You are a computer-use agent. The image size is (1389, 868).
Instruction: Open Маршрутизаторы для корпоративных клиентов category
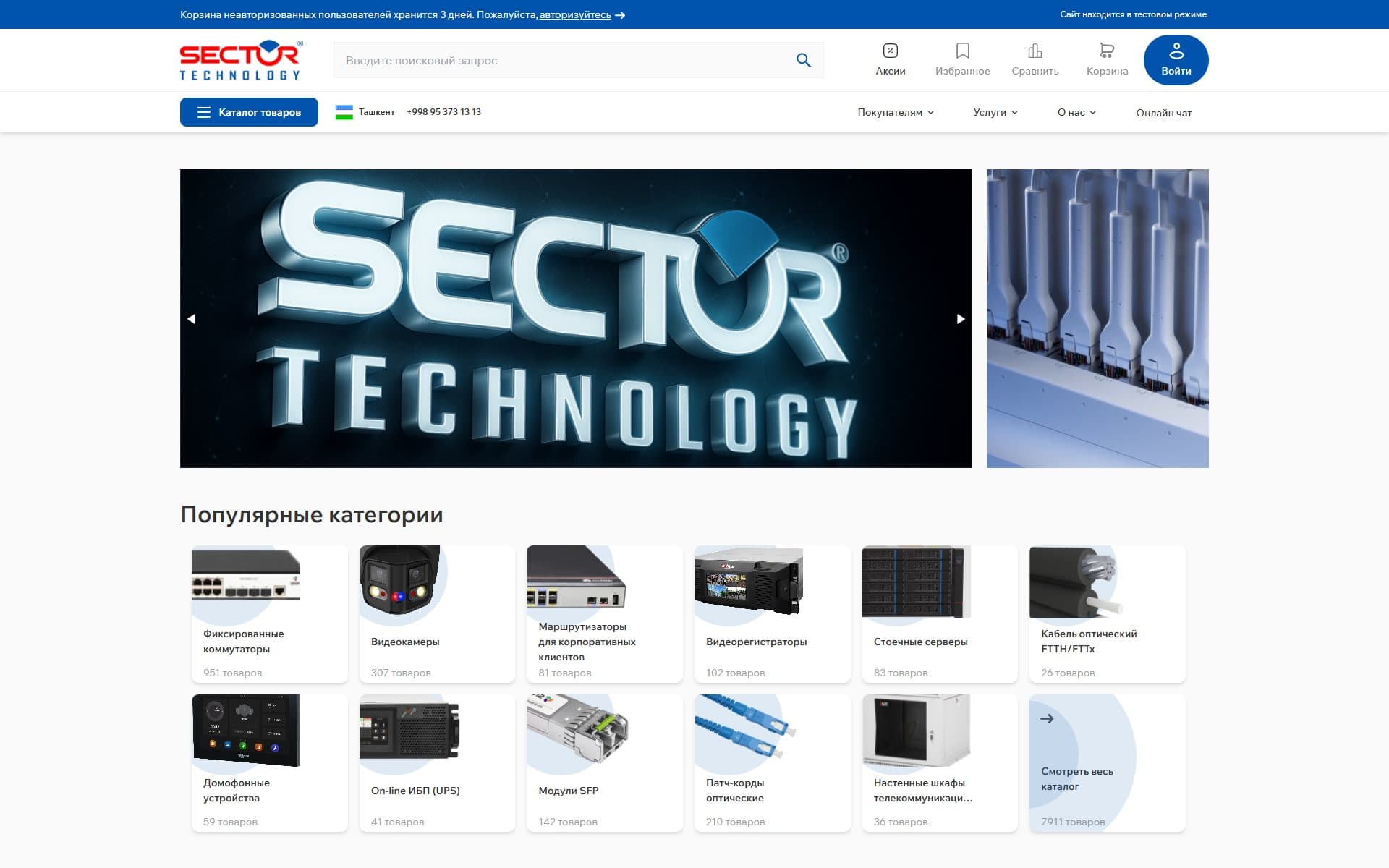(605, 614)
